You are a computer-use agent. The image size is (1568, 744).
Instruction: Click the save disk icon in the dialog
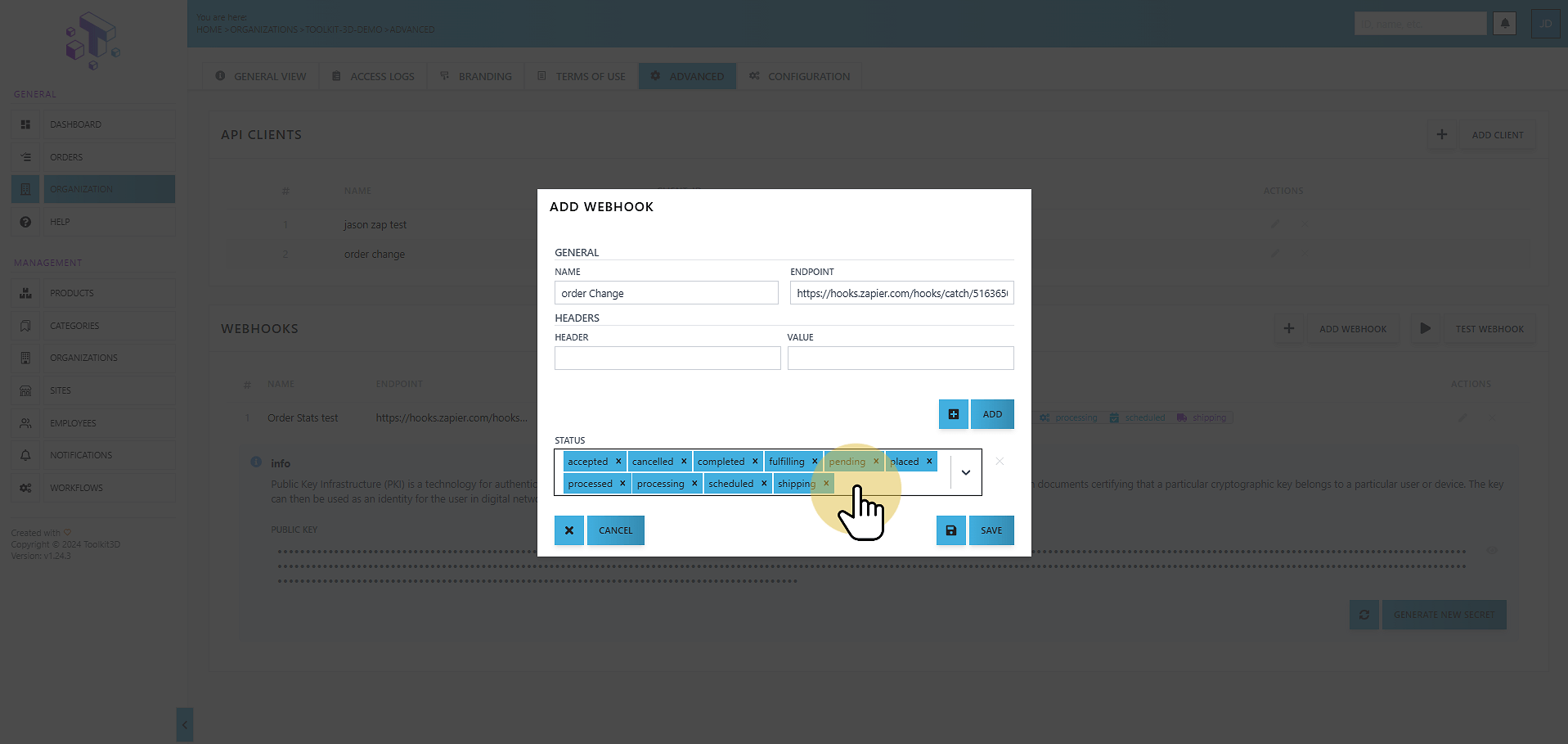(950, 530)
